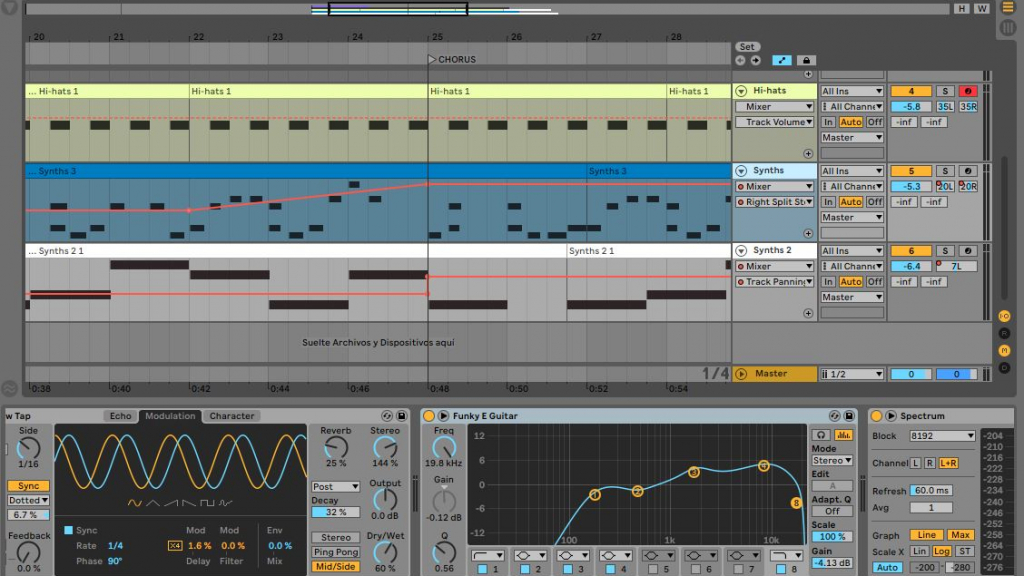Toggle the Spectrum device activator

pyautogui.click(x=876, y=416)
